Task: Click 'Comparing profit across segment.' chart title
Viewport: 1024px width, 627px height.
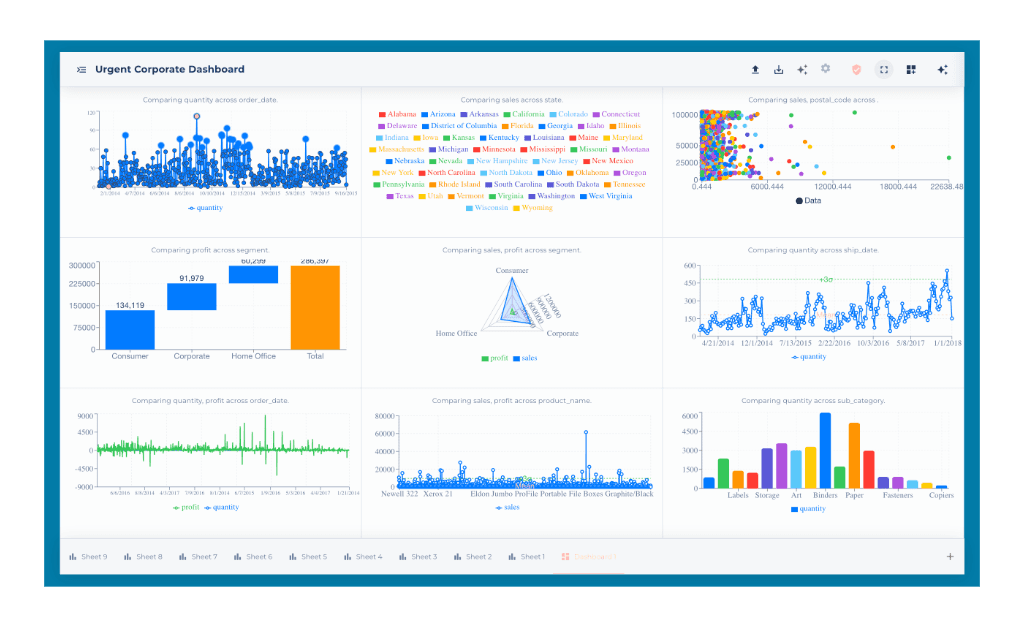Action: 210,250
